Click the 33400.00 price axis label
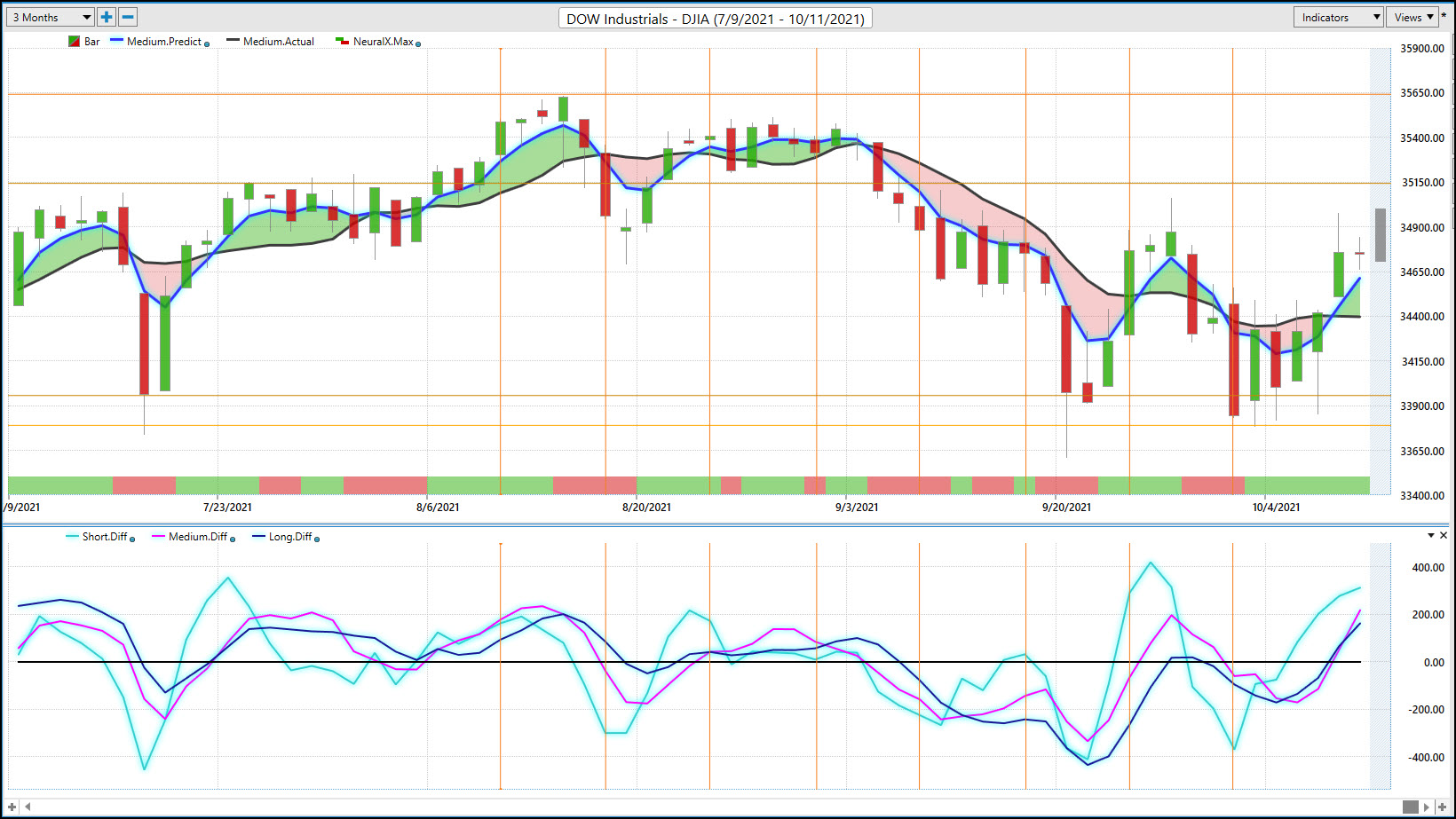 [x=1422, y=496]
